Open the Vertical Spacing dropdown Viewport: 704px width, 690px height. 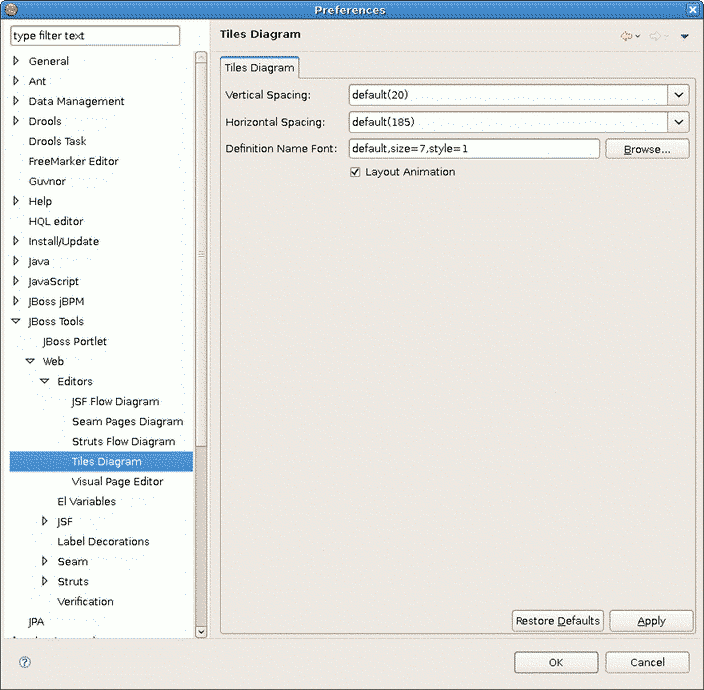(x=679, y=95)
